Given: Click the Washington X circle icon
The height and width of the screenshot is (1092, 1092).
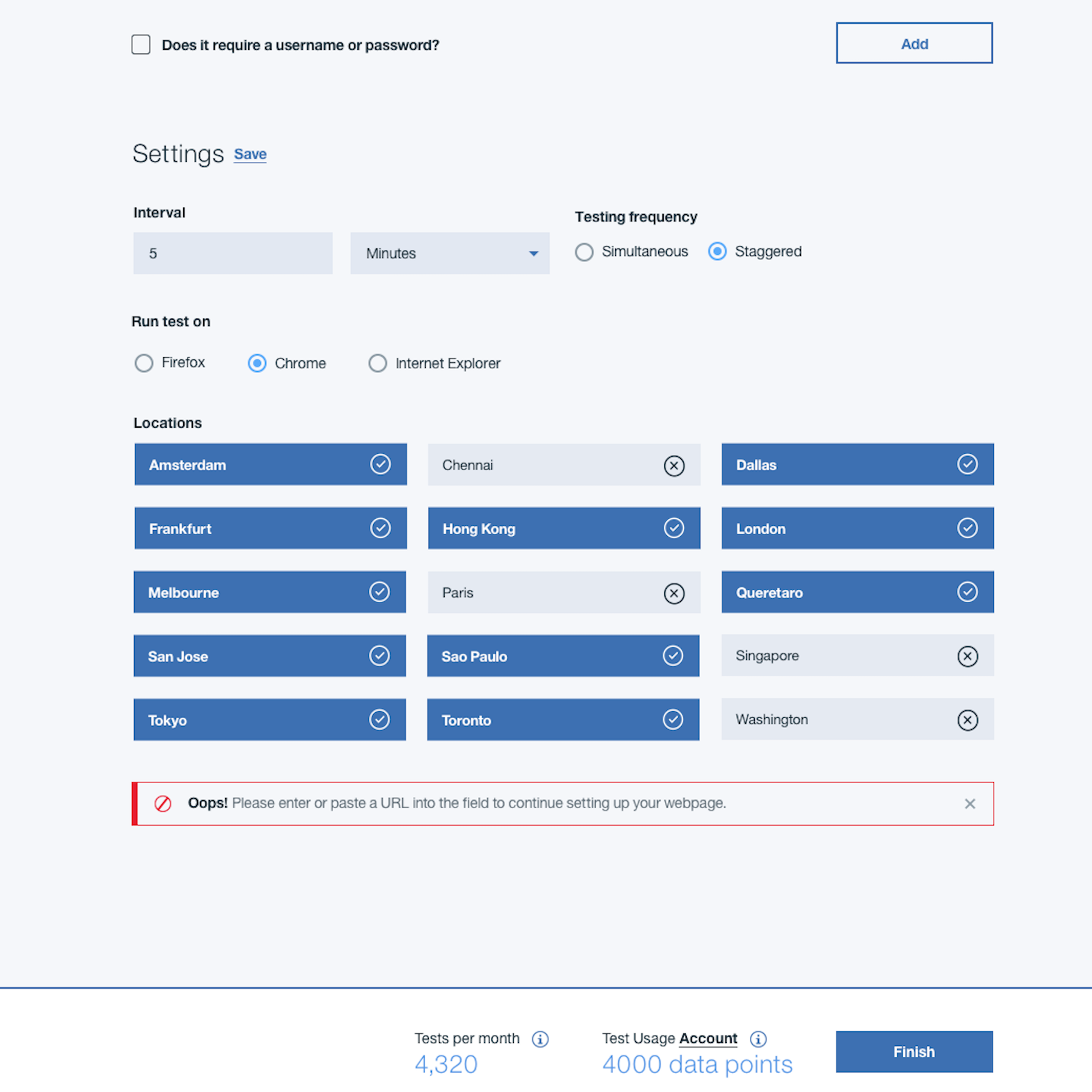Looking at the screenshot, I should tap(968, 720).
